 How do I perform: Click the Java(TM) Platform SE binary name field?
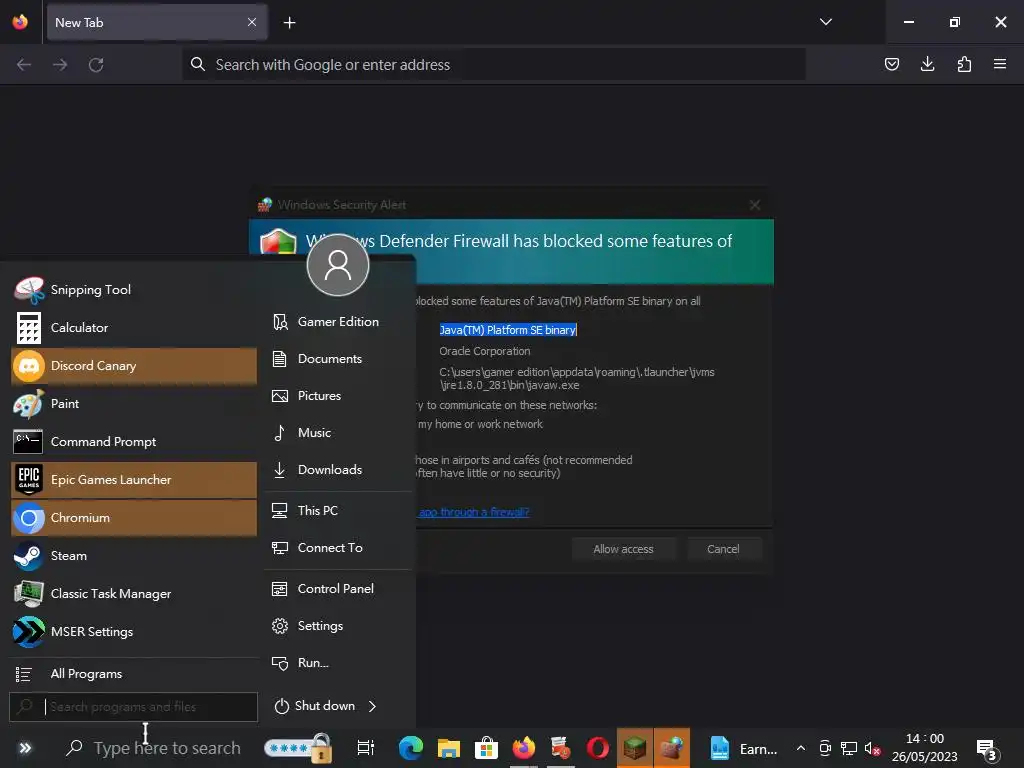click(507, 330)
